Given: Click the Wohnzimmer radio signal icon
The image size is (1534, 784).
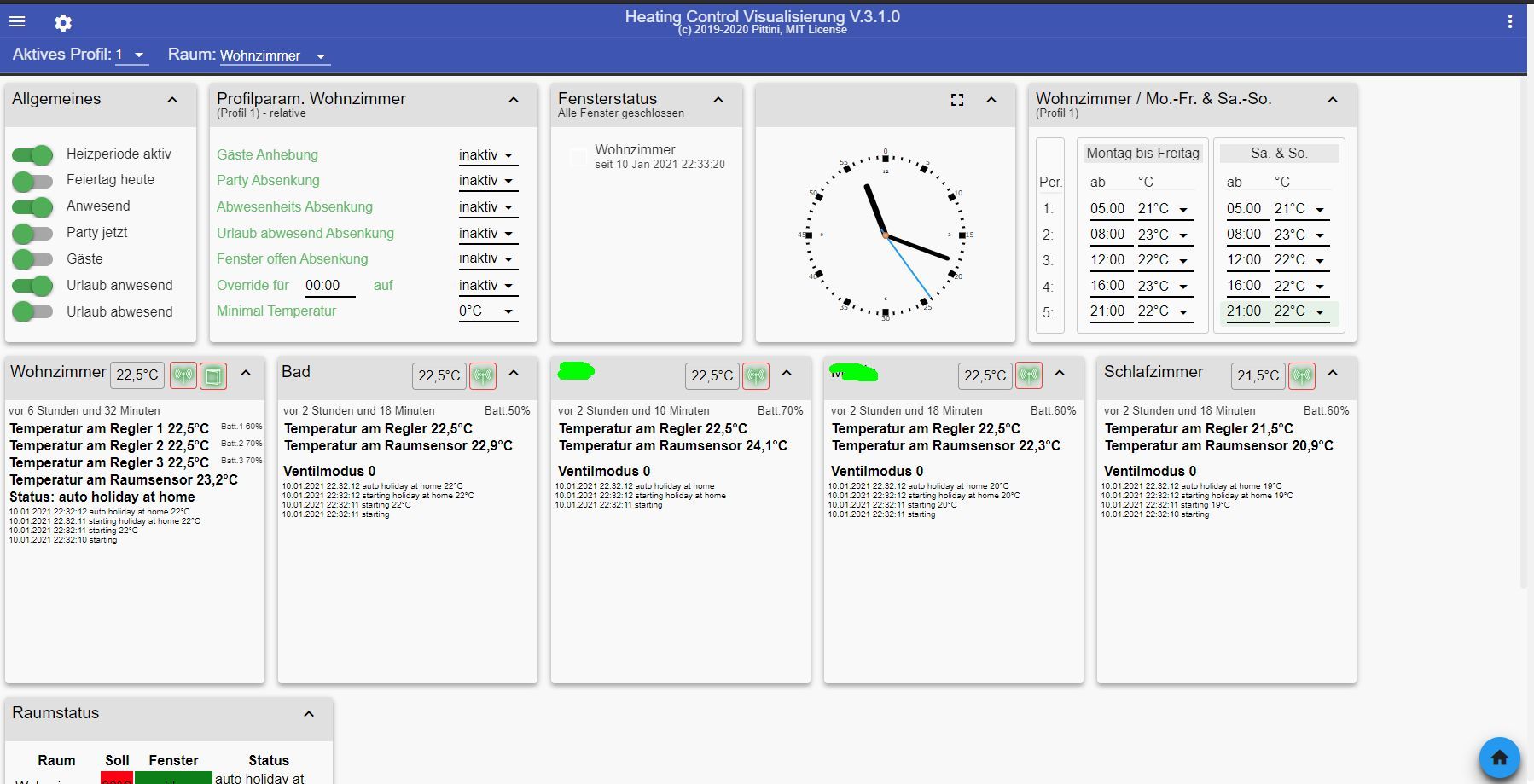Looking at the screenshot, I should [183, 375].
